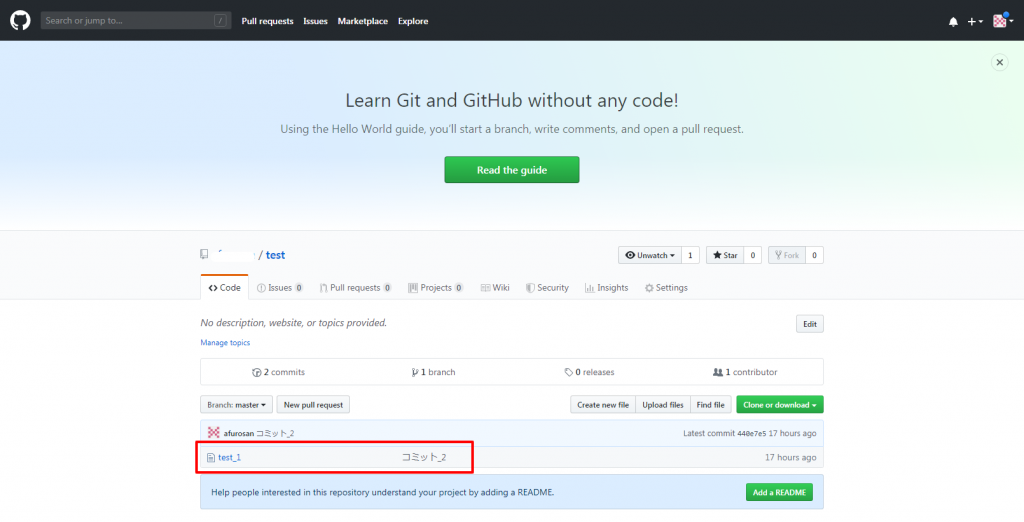This screenshot has height=522, width=1024.
Task: View the watchers count 1
Action: click(x=690, y=255)
